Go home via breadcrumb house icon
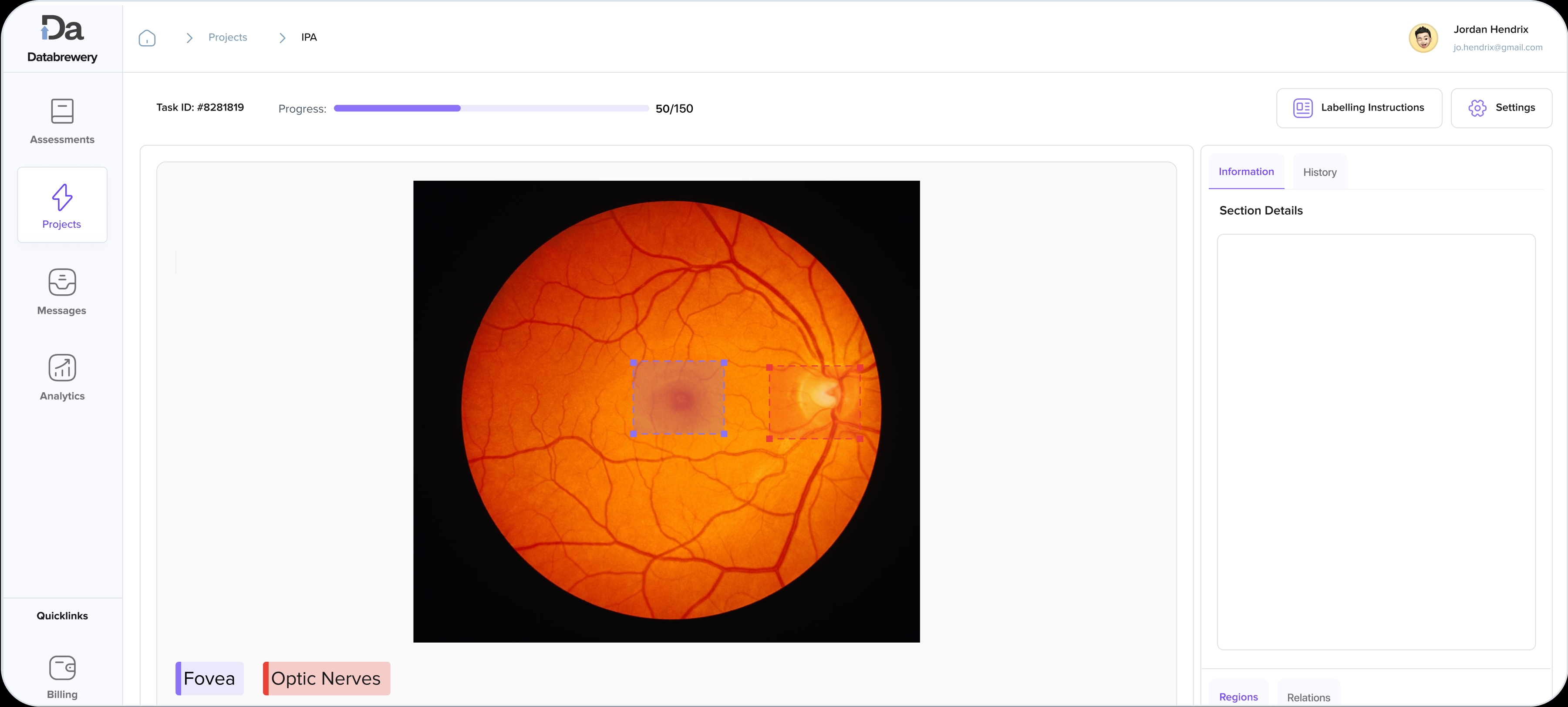1568x707 pixels. [x=147, y=38]
